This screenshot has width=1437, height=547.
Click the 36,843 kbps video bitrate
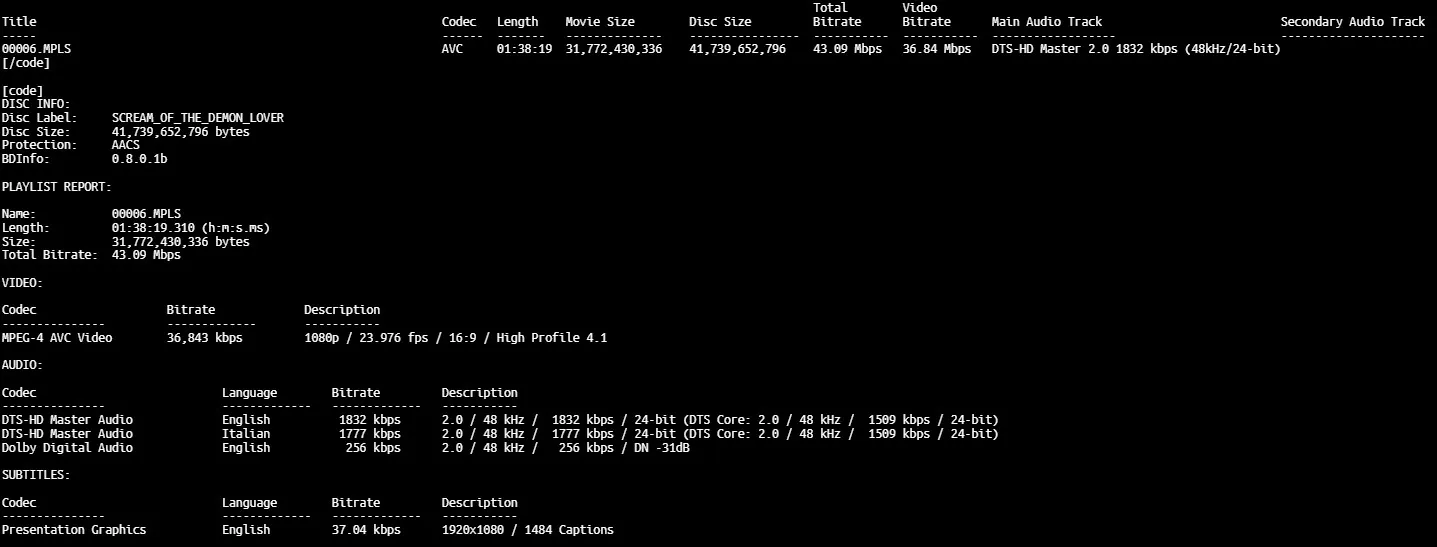point(204,338)
